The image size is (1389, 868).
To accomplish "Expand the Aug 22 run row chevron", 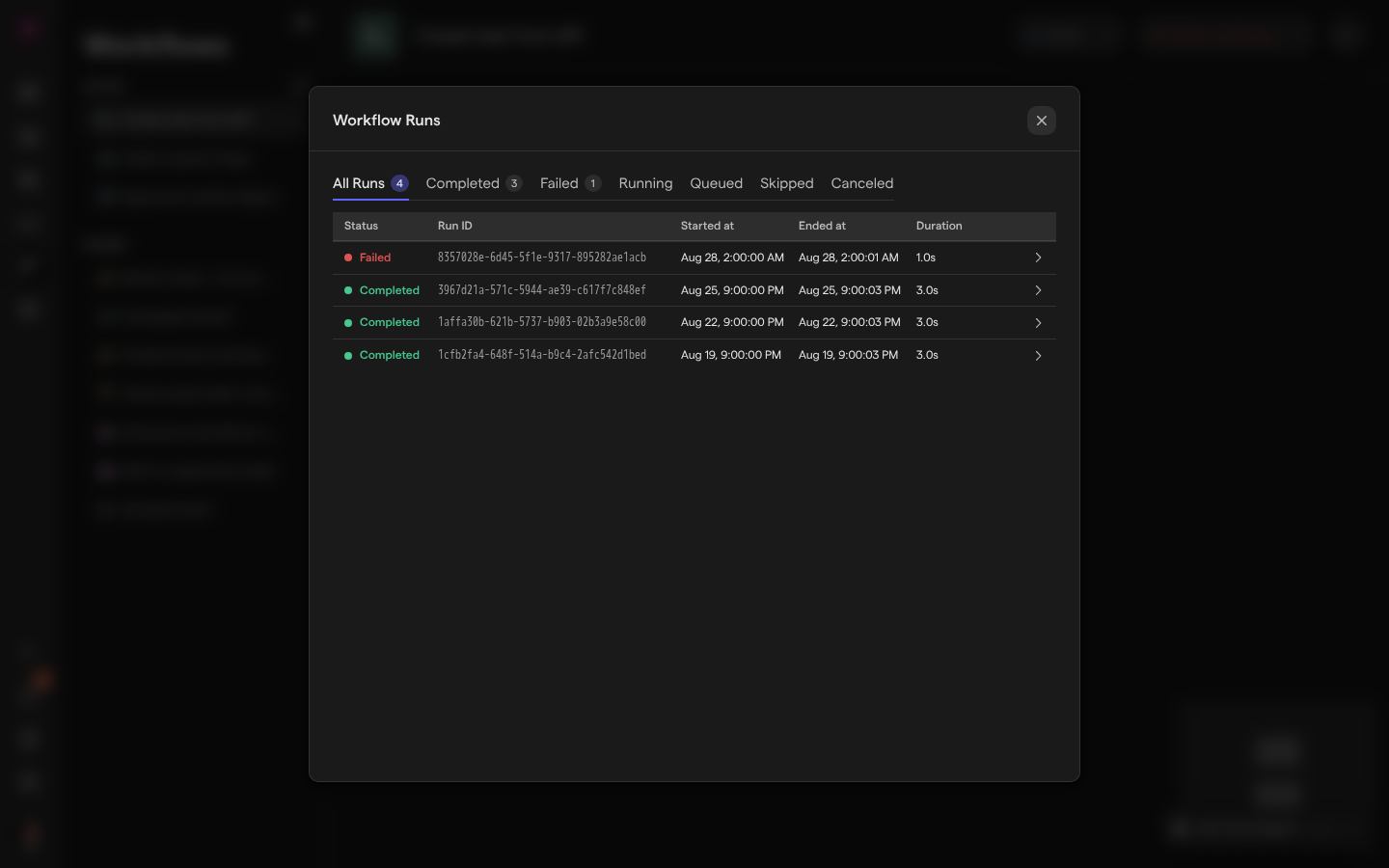I will (x=1038, y=323).
